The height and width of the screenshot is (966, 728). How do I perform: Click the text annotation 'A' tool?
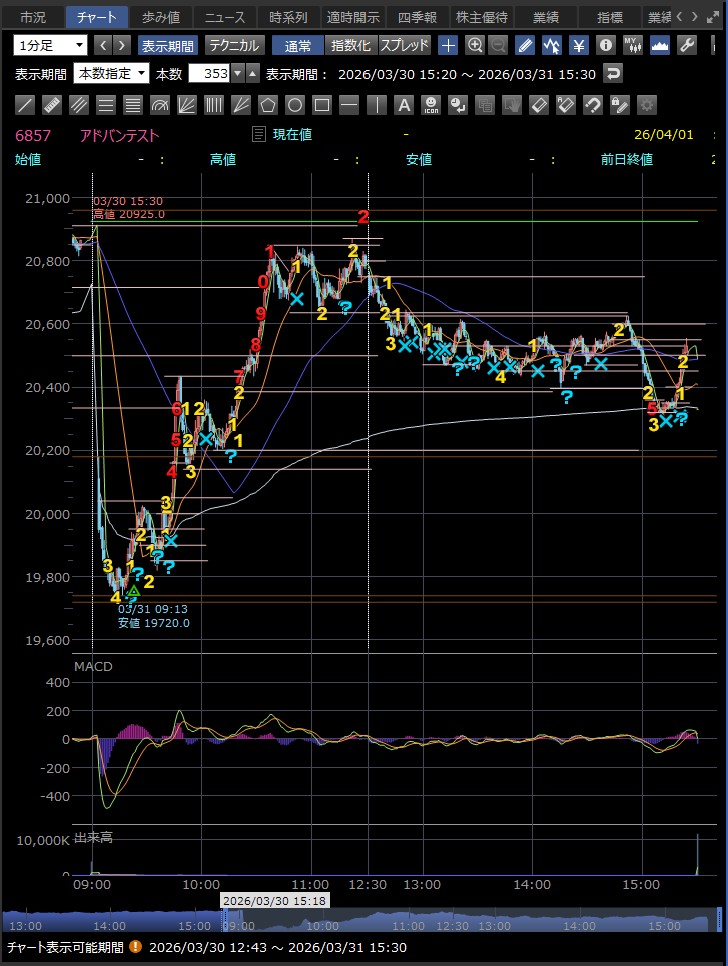[403, 105]
